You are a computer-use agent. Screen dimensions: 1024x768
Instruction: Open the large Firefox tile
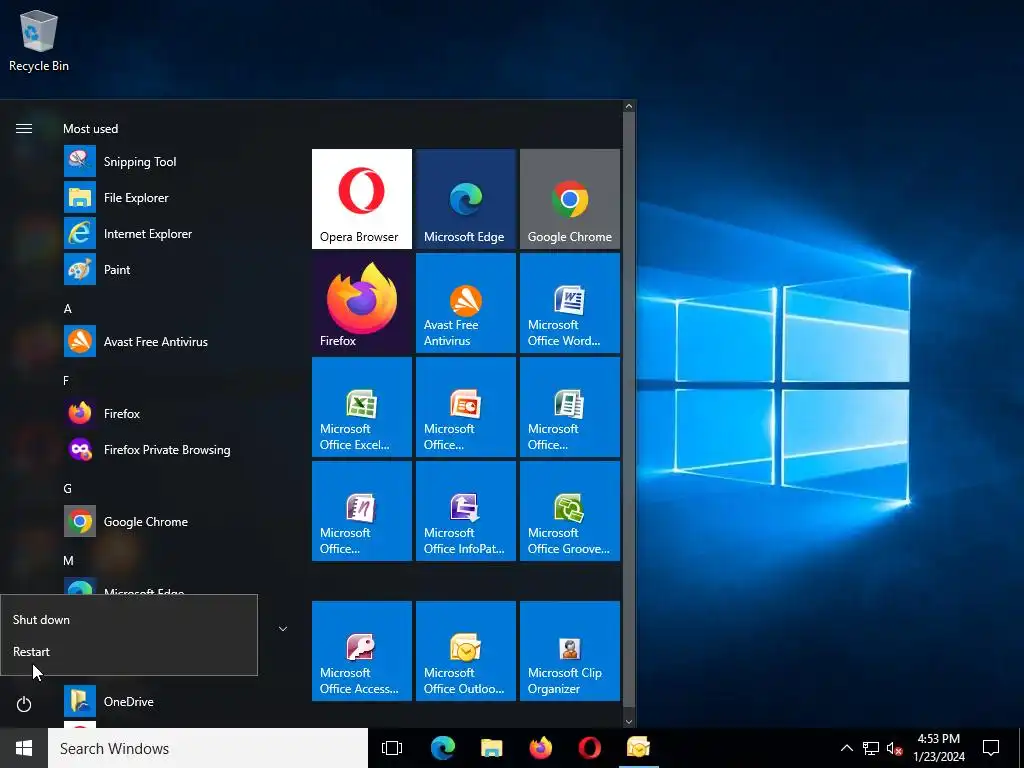[x=362, y=303]
